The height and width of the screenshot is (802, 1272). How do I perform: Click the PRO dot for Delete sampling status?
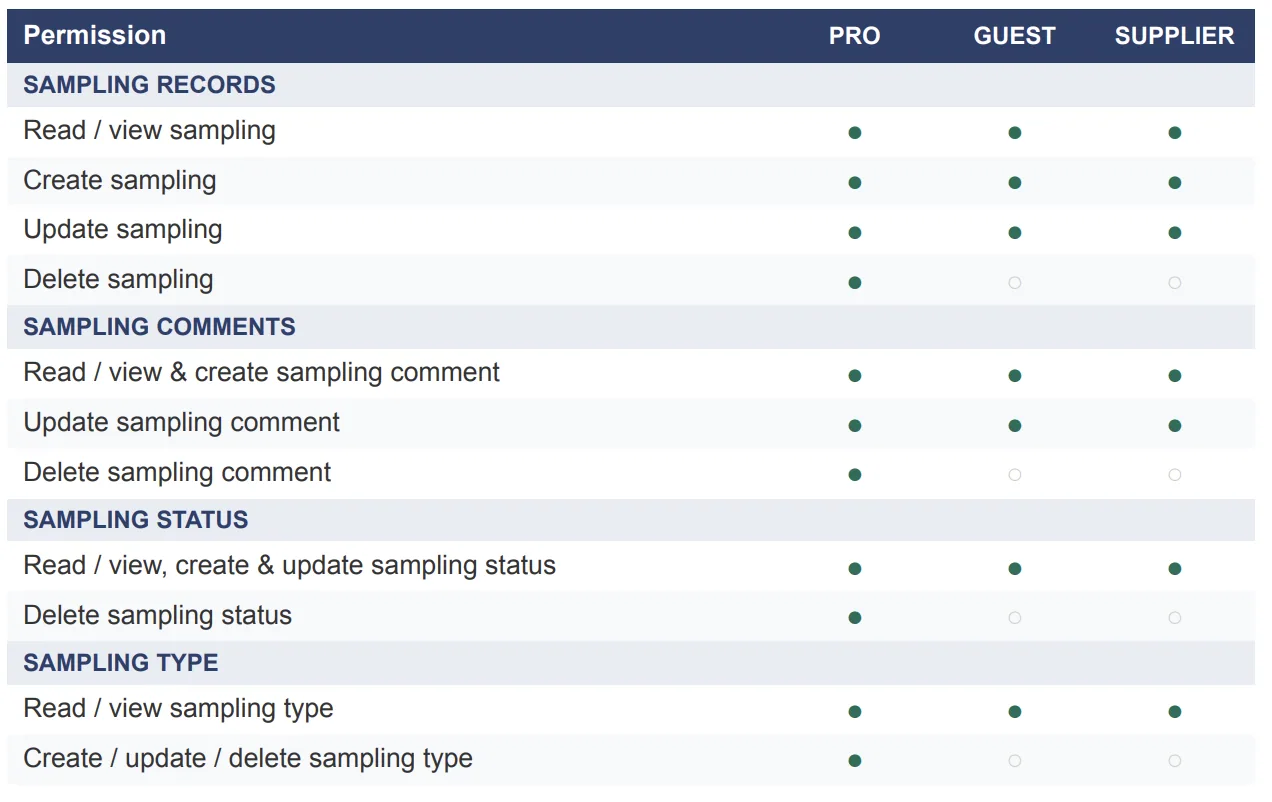[x=854, y=617]
